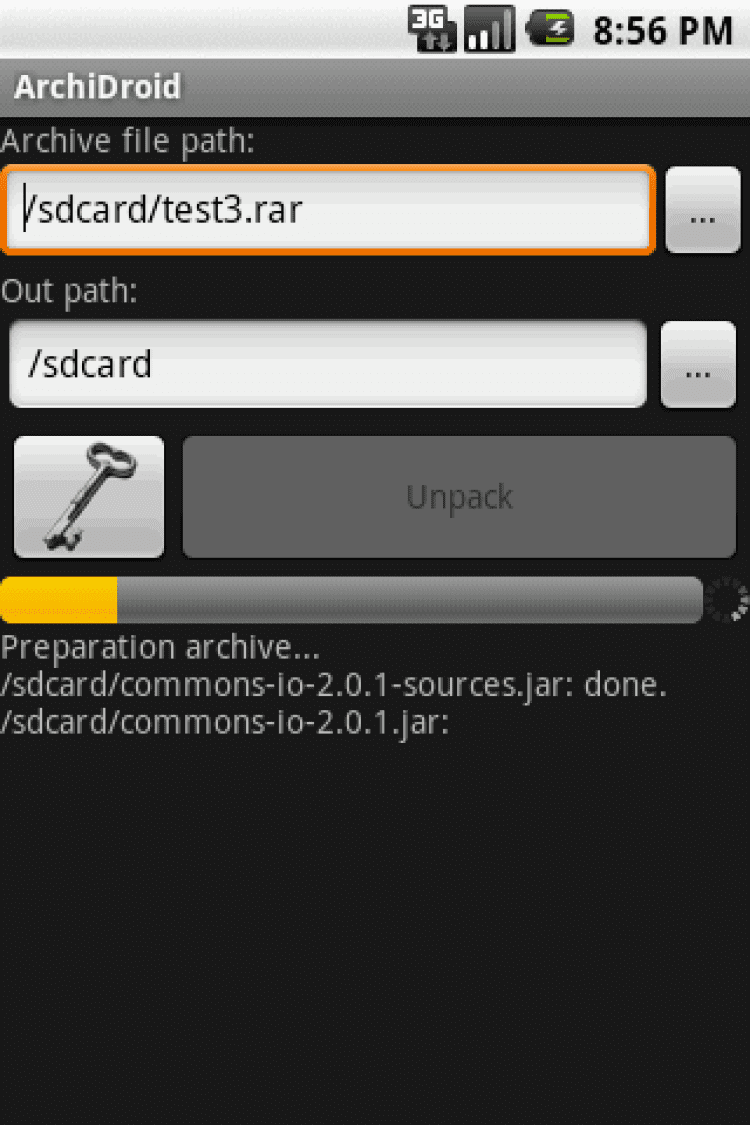The width and height of the screenshot is (750, 1125).
Task: Click the loading spinner beside progress bar
Action: [726, 599]
